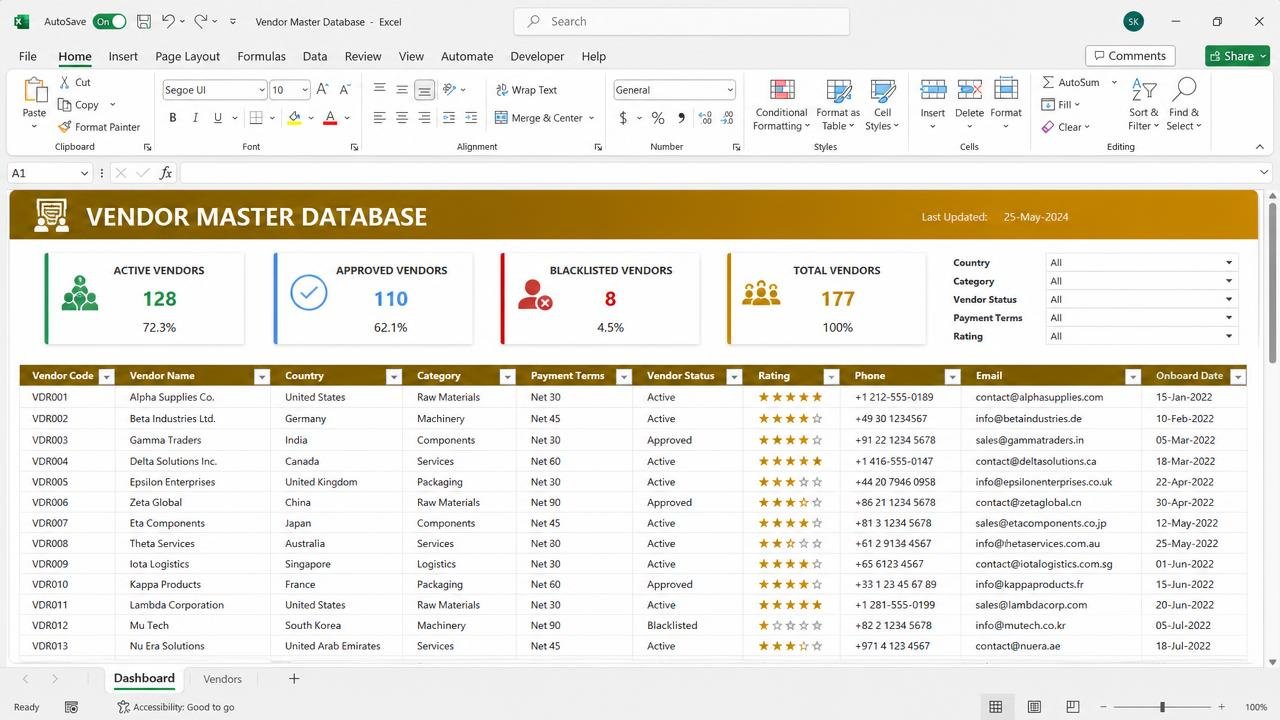This screenshot has width=1280, height=720.
Task: Click the Center align icon
Action: 402,118
